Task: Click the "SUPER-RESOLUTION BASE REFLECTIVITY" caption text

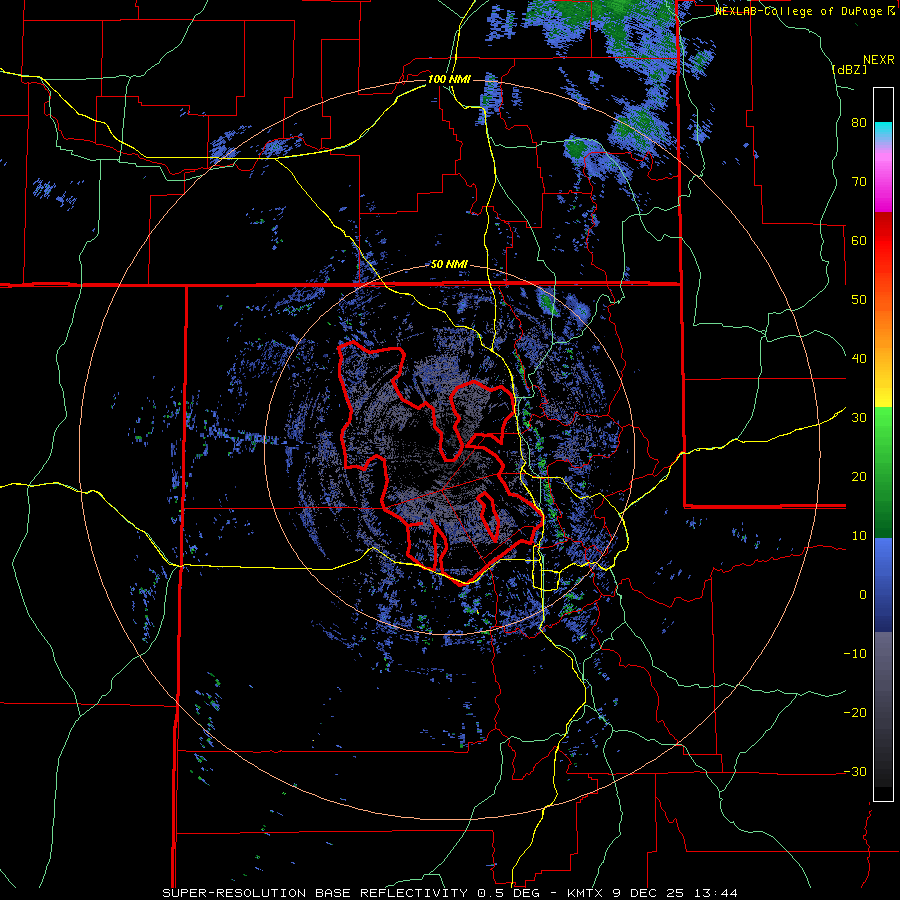Action: [315, 893]
